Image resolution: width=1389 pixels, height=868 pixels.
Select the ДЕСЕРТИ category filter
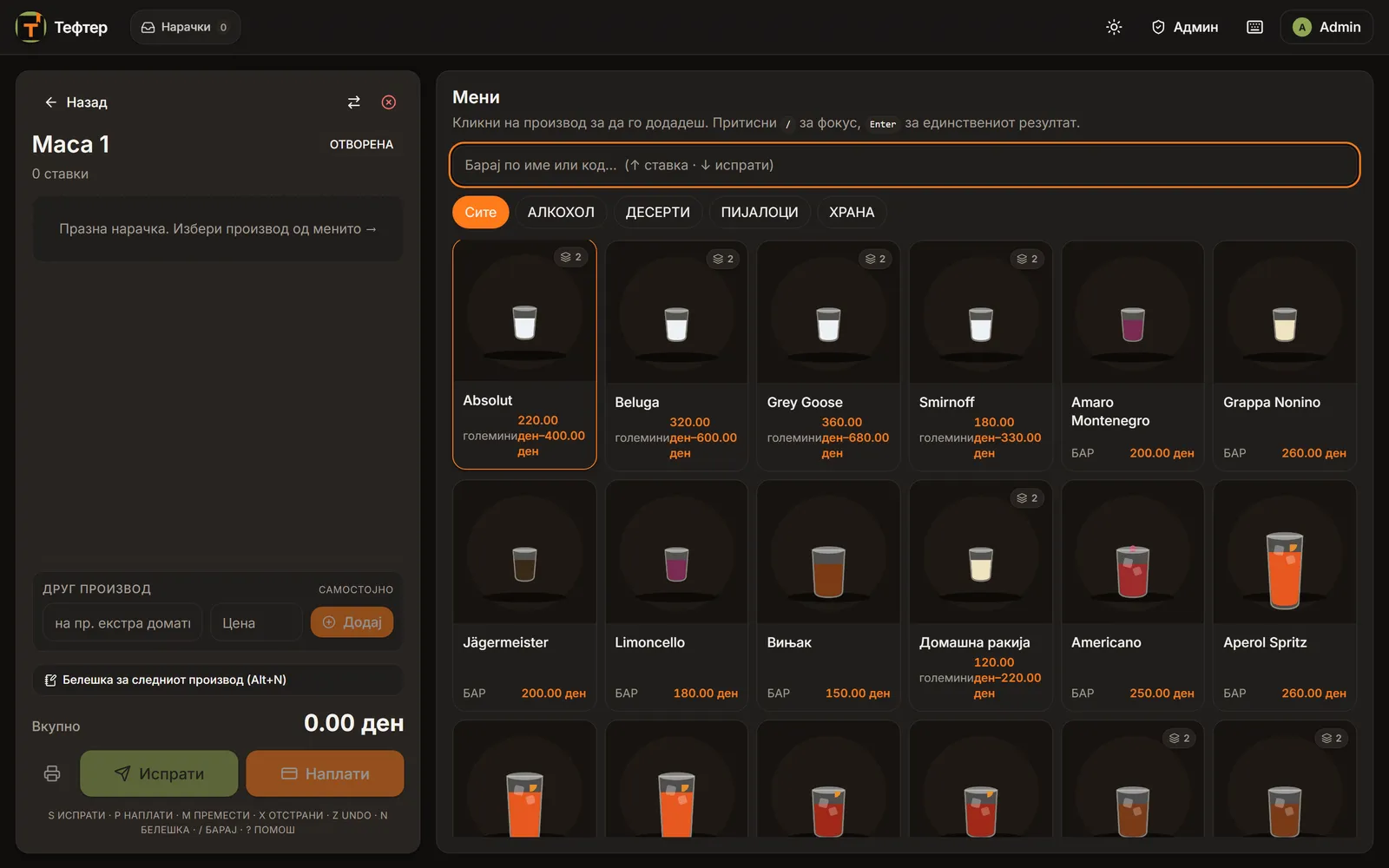pyautogui.click(x=658, y=212)
